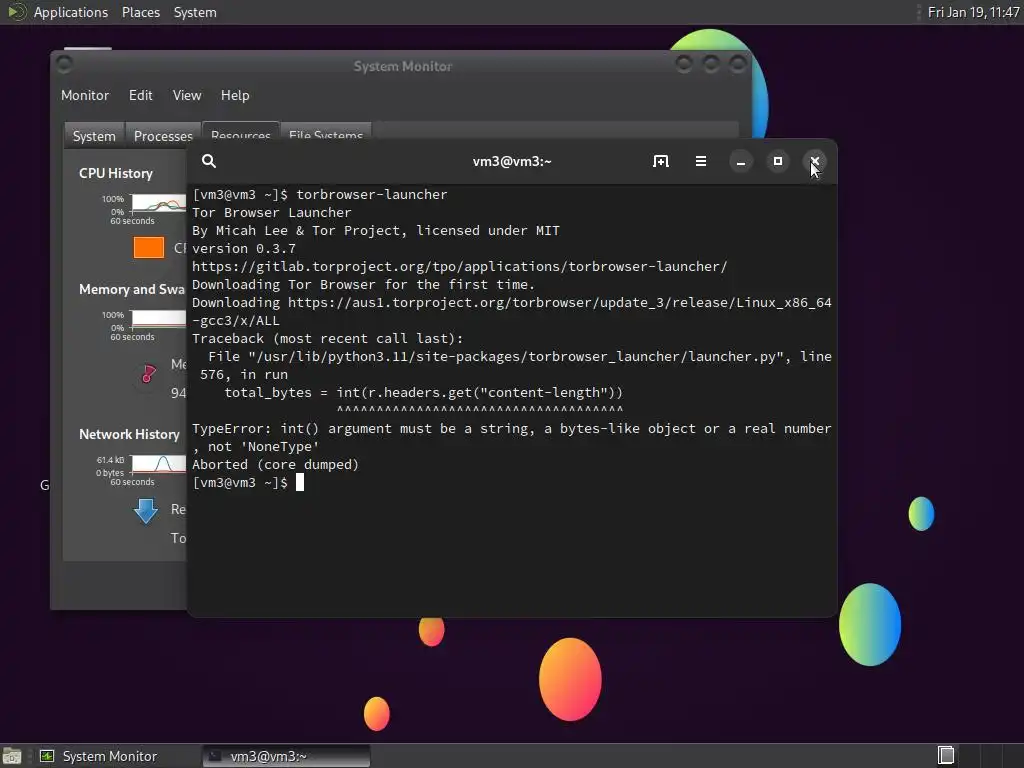Open the System menu in top panel

tap(195, 12)
